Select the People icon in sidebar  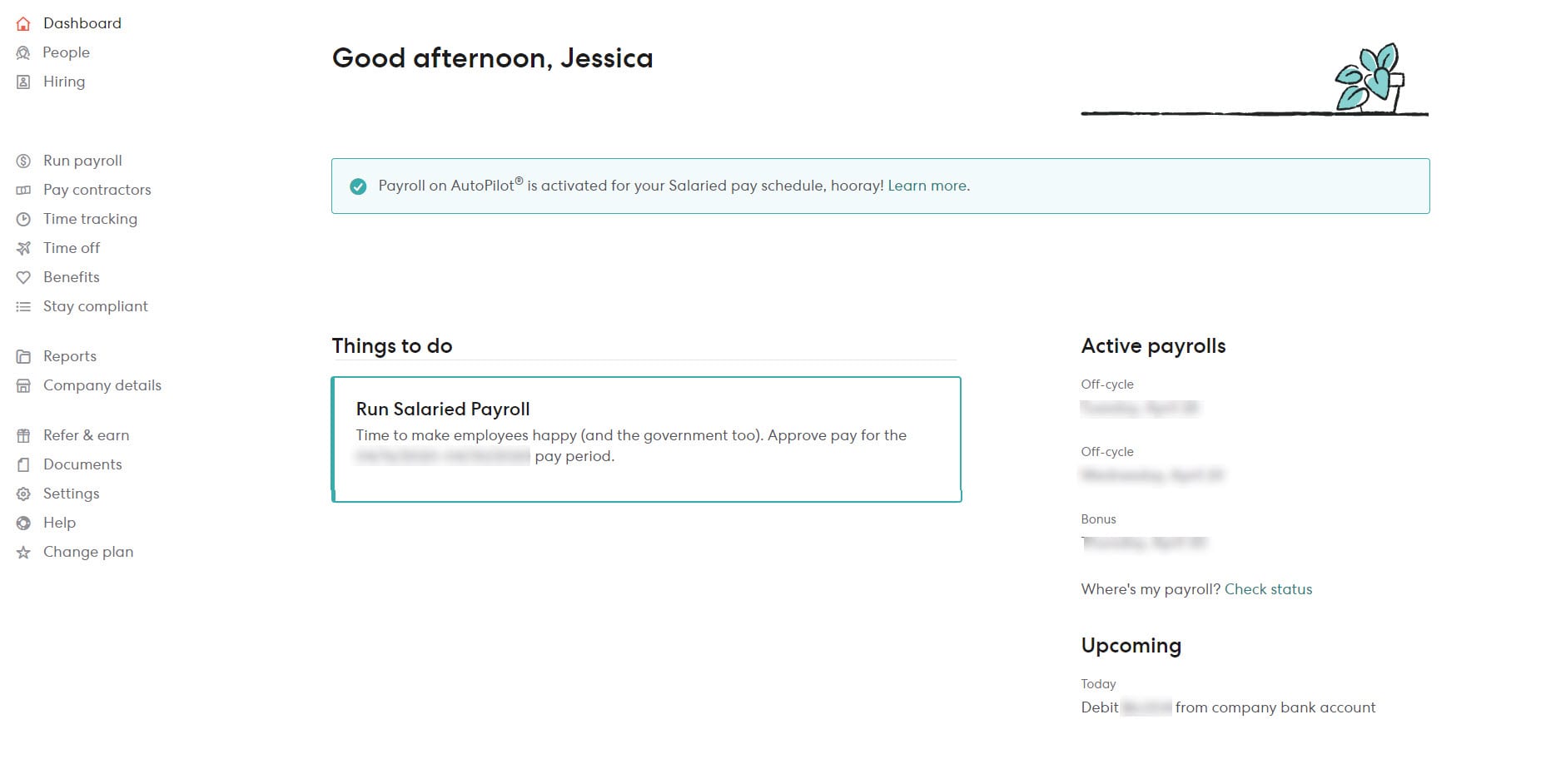pos(22,52)
